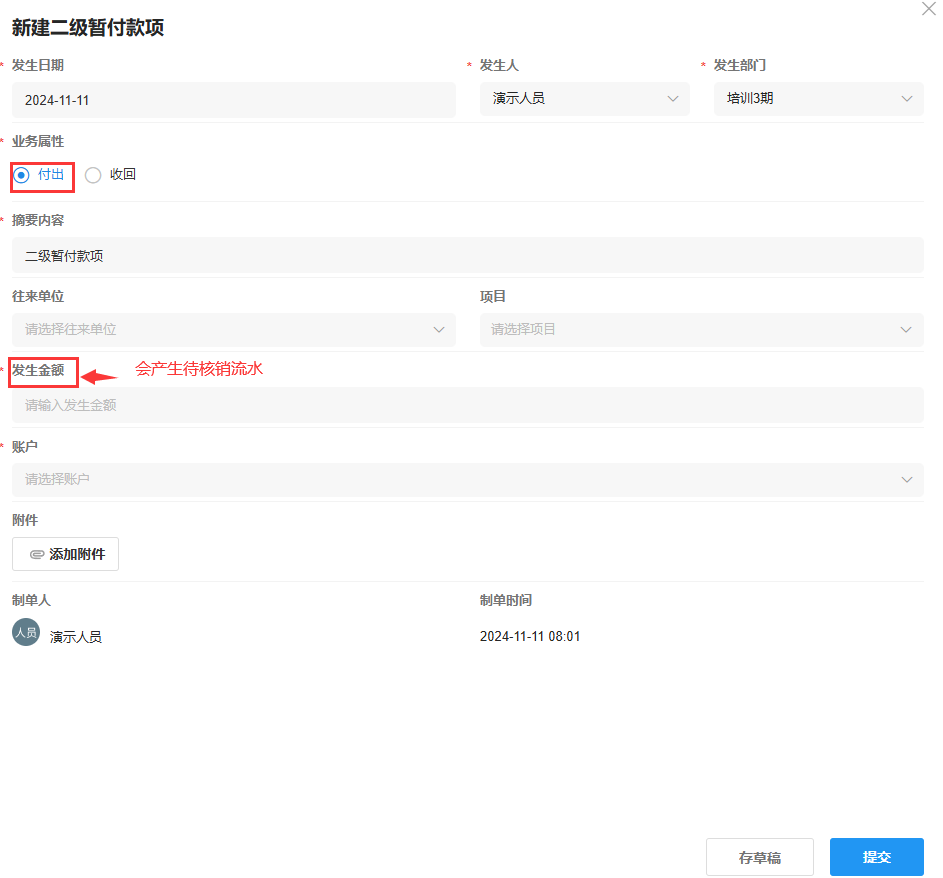Screen dimensions: 943x878
Task: Click the 会产生待核销流水 annotation text
Action: pyautogui.click(x=198, y=369)
